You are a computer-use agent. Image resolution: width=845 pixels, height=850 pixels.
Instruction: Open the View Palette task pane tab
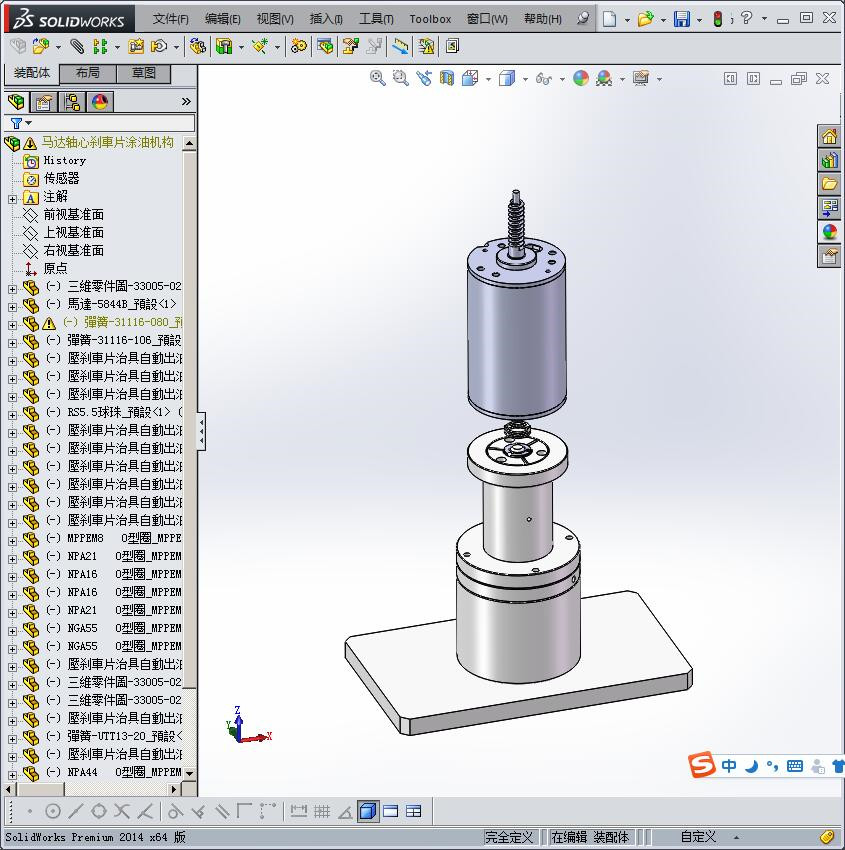point(829,208)
